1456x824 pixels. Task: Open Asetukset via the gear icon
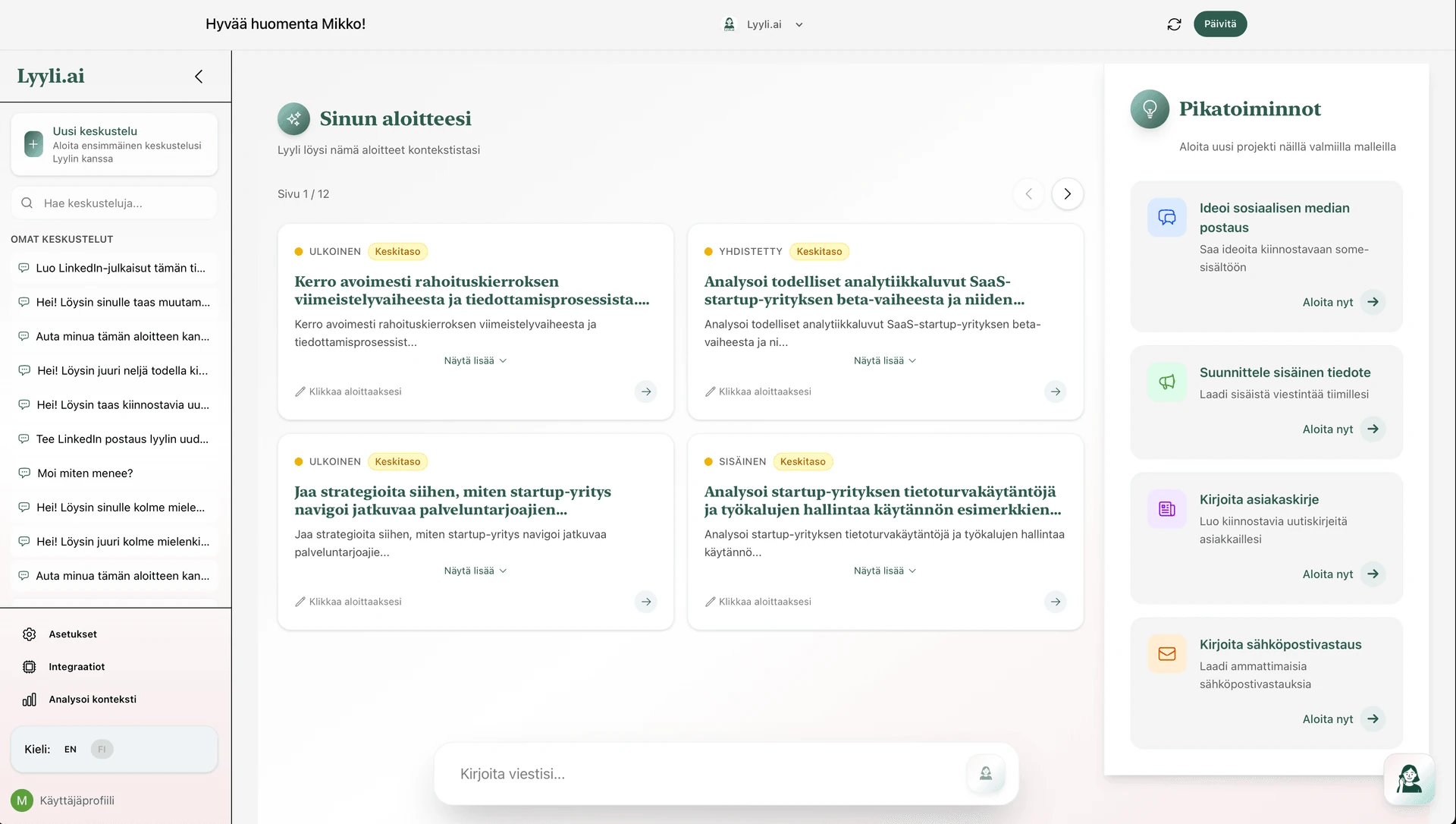point(28,634)
